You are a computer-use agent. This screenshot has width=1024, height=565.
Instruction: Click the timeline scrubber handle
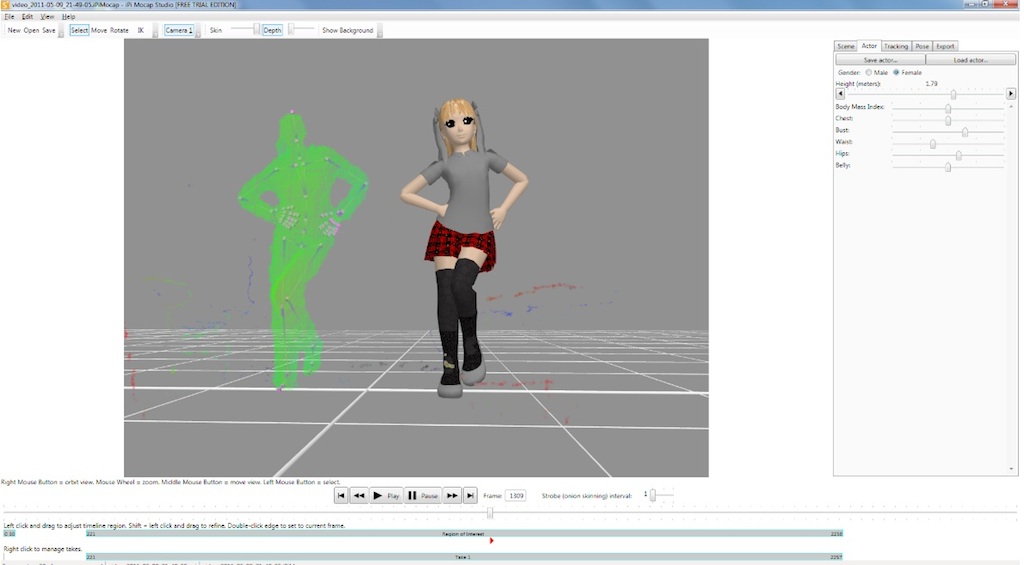(x=490, y=513)
